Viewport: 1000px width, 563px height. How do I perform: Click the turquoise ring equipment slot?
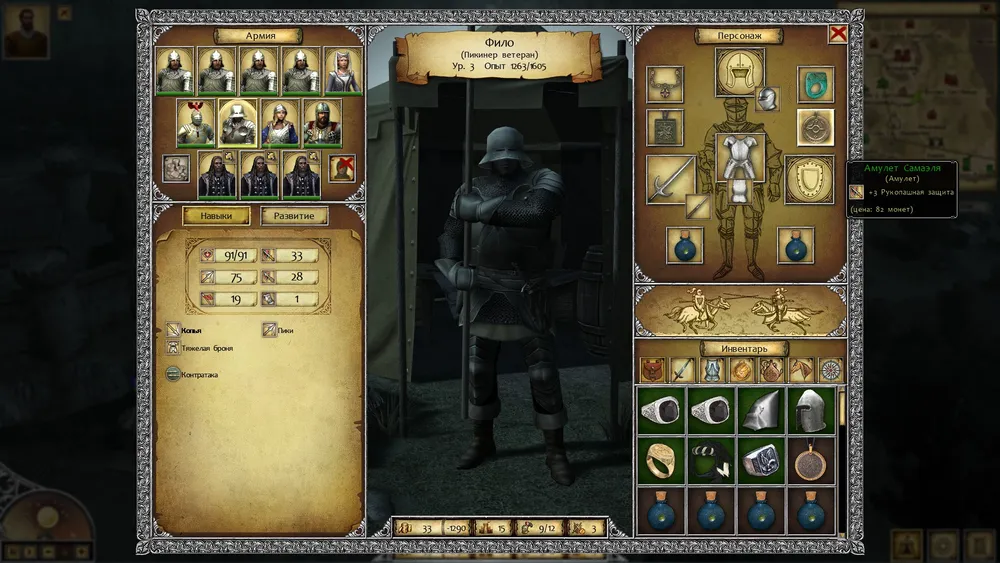point(815,84)
